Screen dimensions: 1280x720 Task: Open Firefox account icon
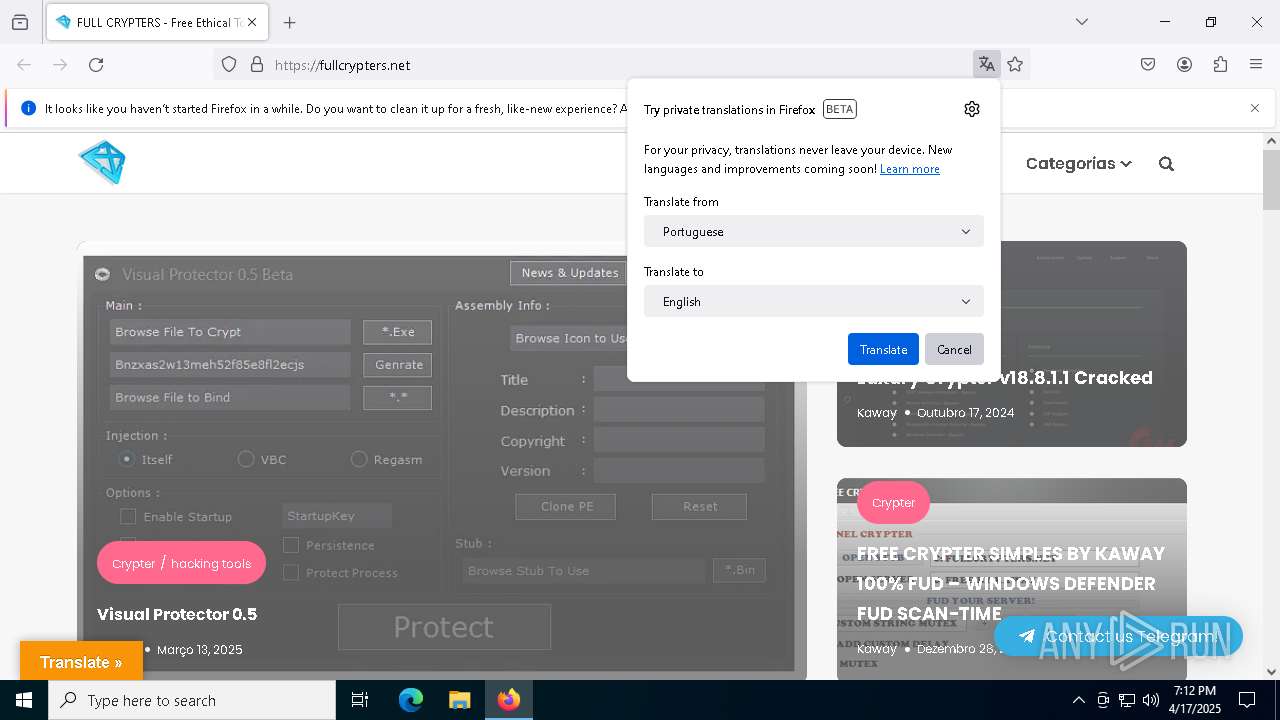point(1184,64)
